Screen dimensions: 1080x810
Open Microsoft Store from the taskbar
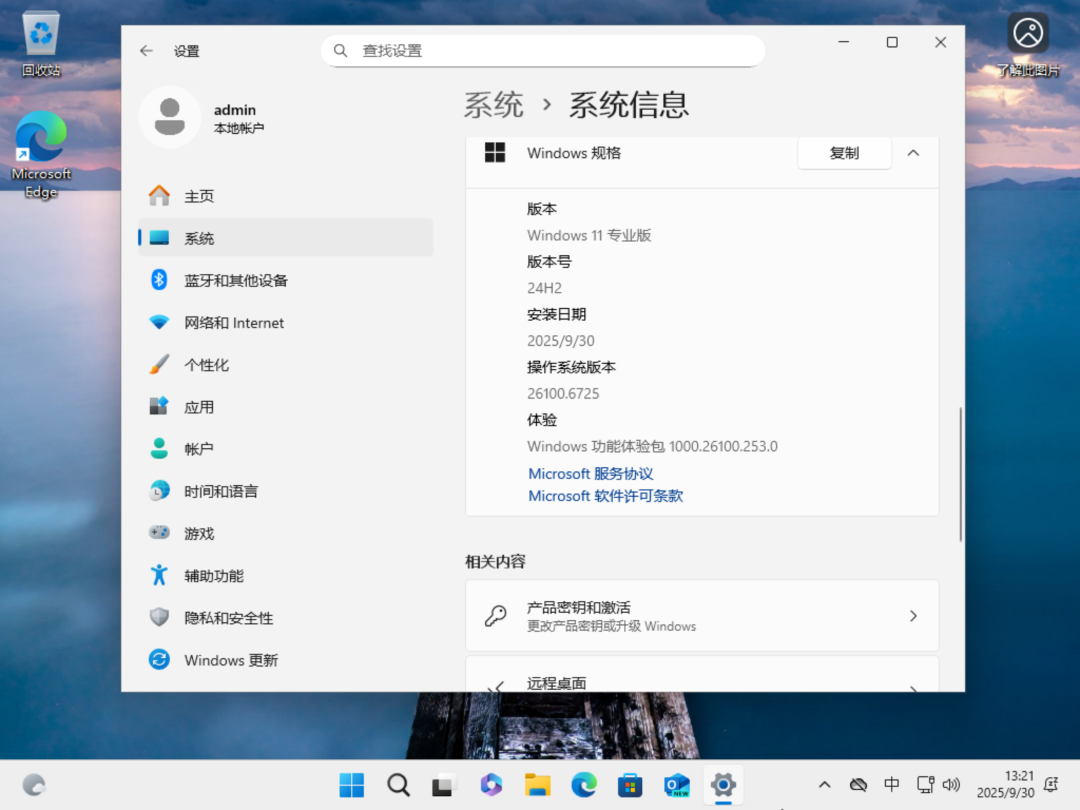point(630,785)
